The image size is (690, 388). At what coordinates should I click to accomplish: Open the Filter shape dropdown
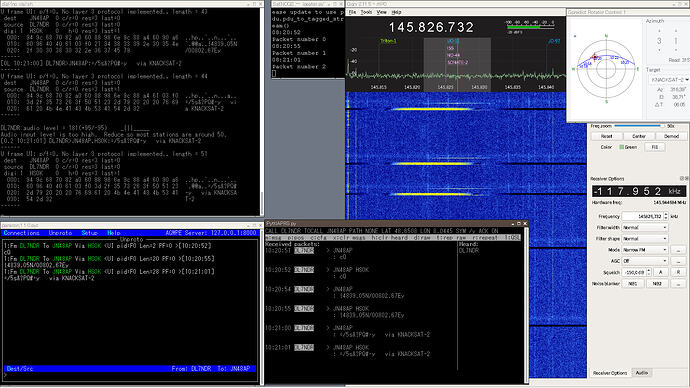click(645, 239)
